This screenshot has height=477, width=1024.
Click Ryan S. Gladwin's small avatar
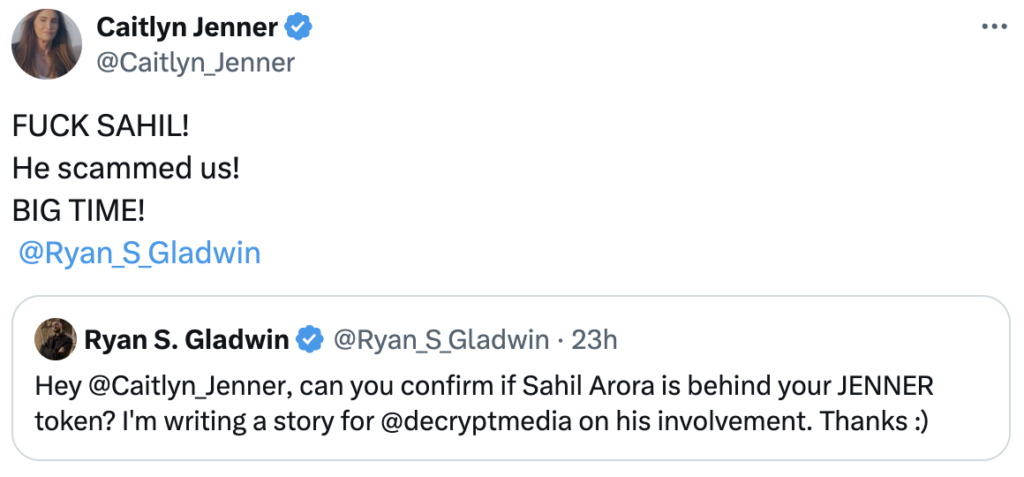tap(55, 340)
